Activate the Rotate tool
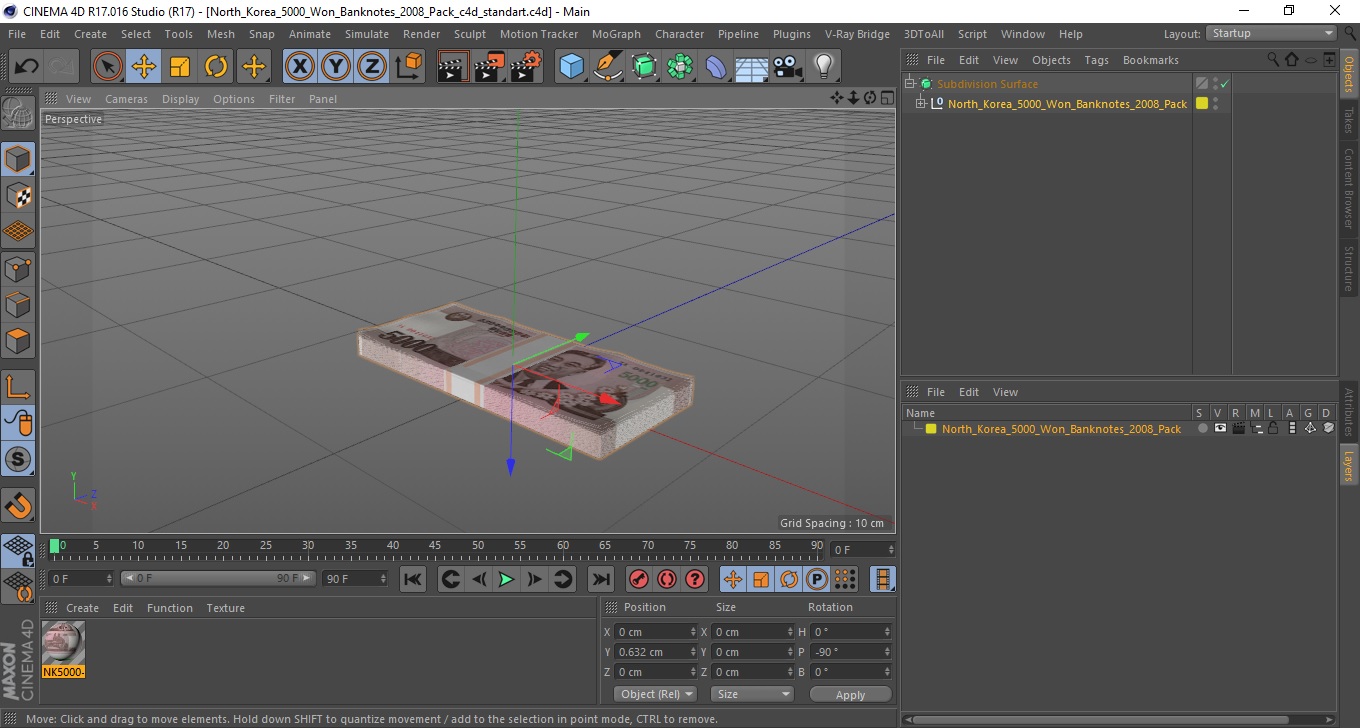1360x728 pixels. click(216, 67)
